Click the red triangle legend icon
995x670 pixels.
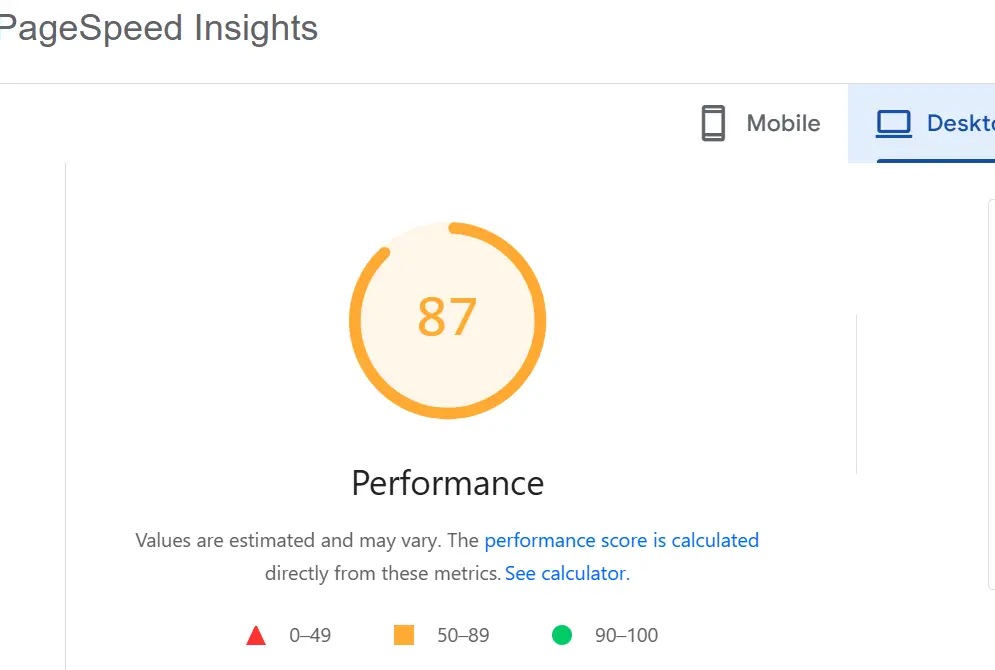pos(256,635)
